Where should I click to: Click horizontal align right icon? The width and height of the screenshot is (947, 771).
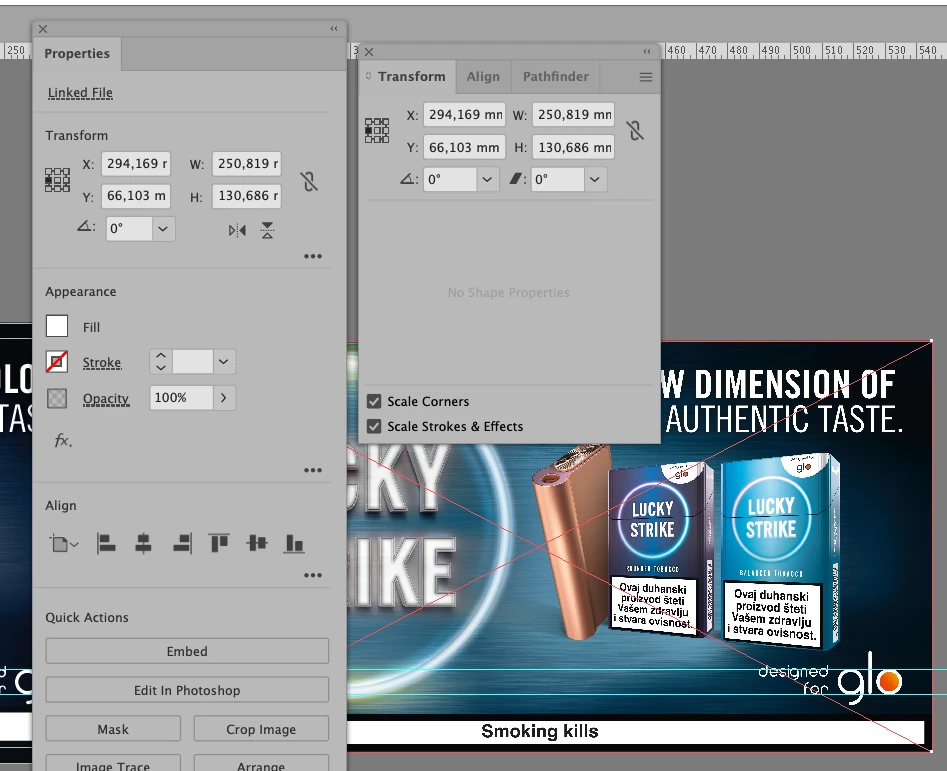coord(182,543)
